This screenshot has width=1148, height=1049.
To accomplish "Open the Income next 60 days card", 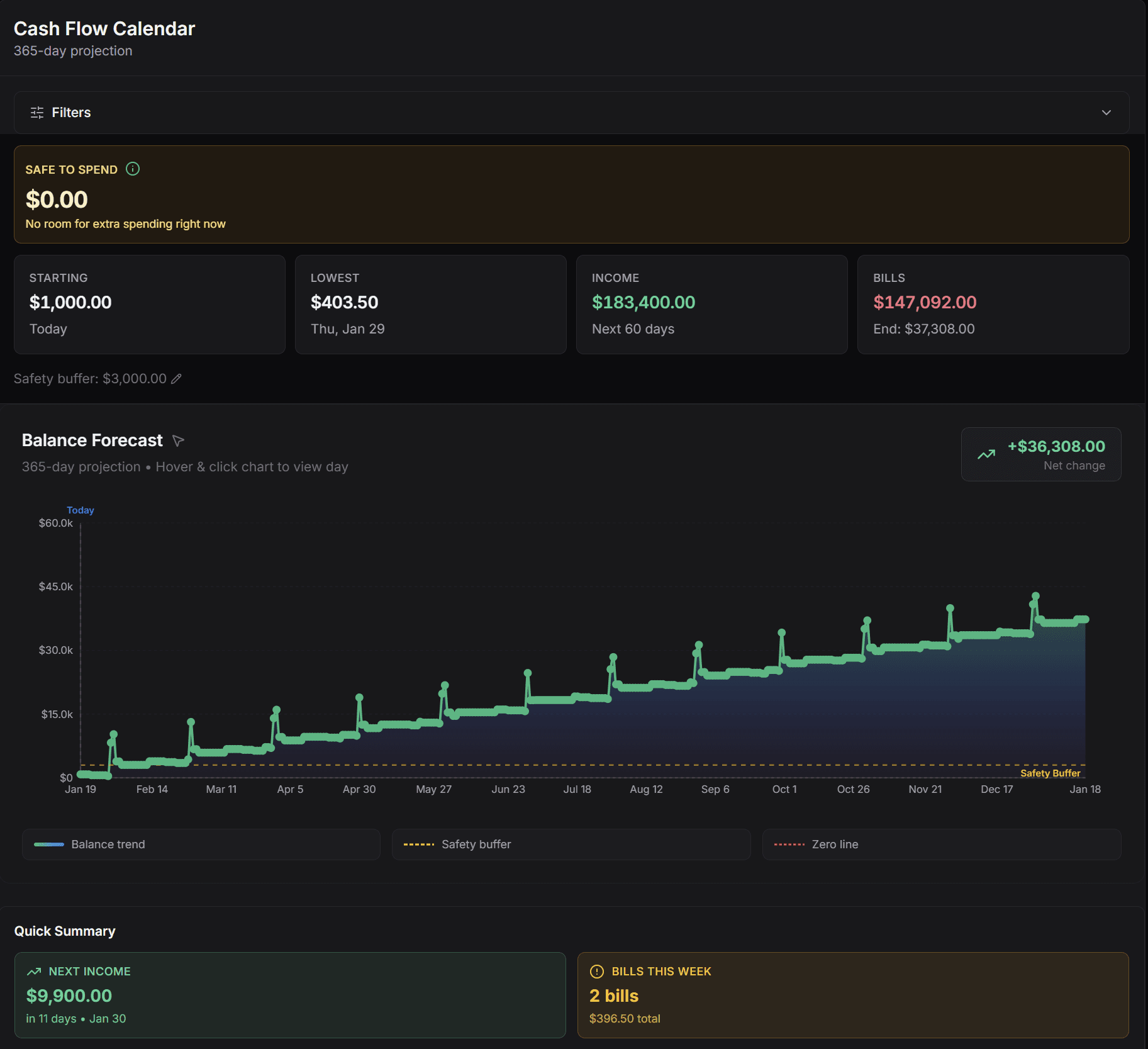I will [x=711, y=304].
